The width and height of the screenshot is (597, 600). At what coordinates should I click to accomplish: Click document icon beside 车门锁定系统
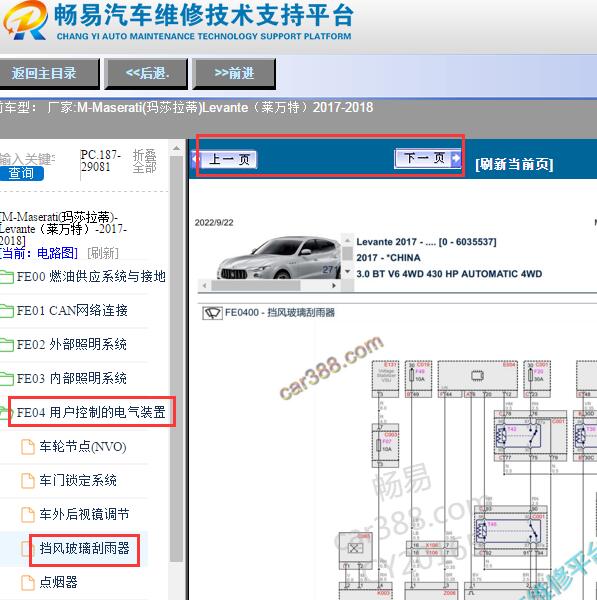(x=28, y=481)
